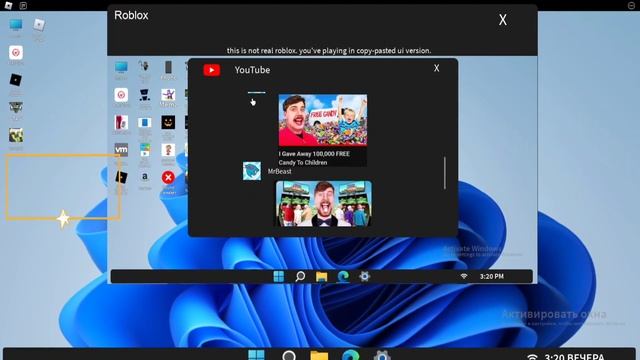Open the folder icon on the outer bottom taskbar
The width and height of the screenshot is (640, 360).
(319, 355)
